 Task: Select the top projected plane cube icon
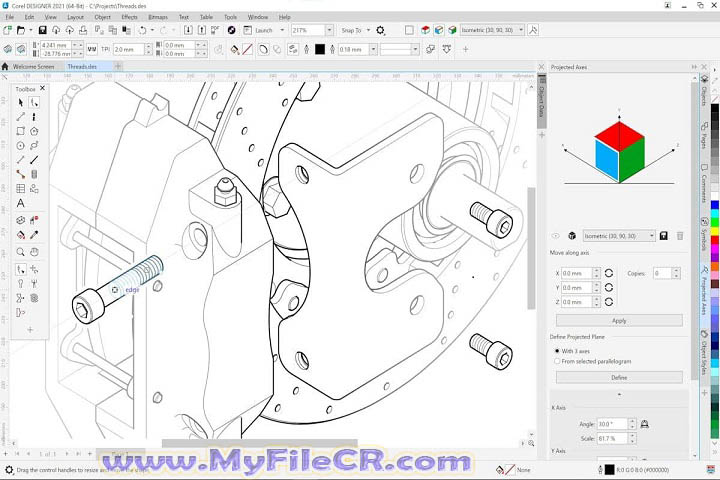click(426, 30)
